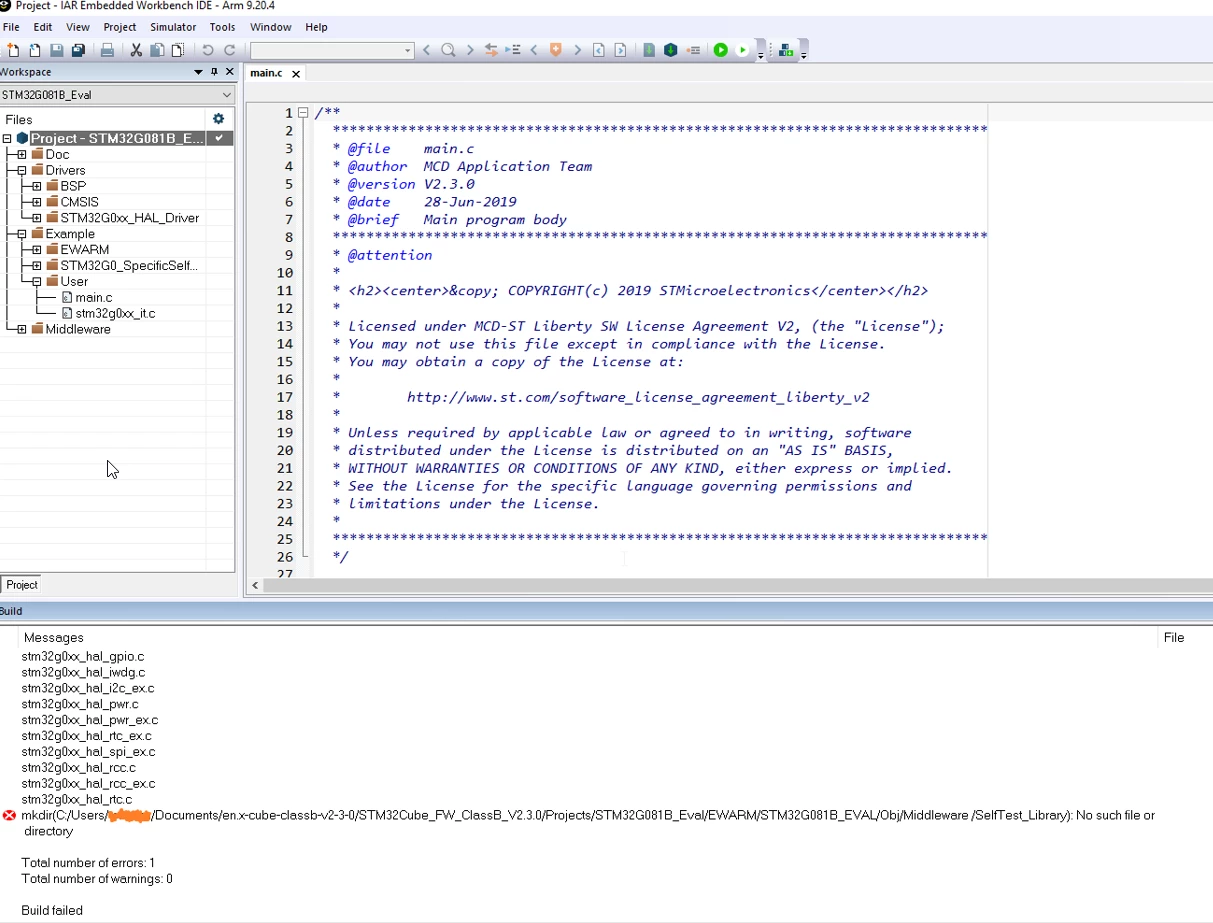Click in the quick search input field
The width and height of the screenshot is (1213, 923).
pos(326,50)
